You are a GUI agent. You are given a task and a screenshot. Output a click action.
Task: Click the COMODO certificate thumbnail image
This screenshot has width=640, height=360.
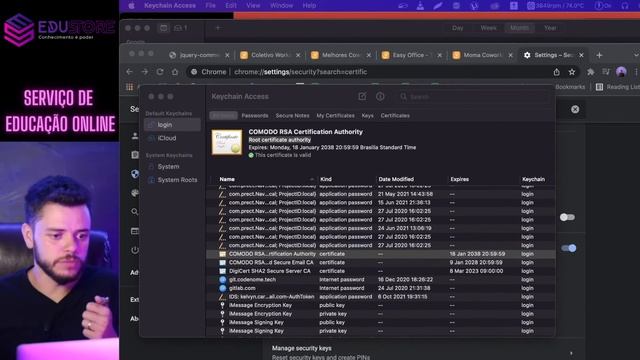pos(227,142)
